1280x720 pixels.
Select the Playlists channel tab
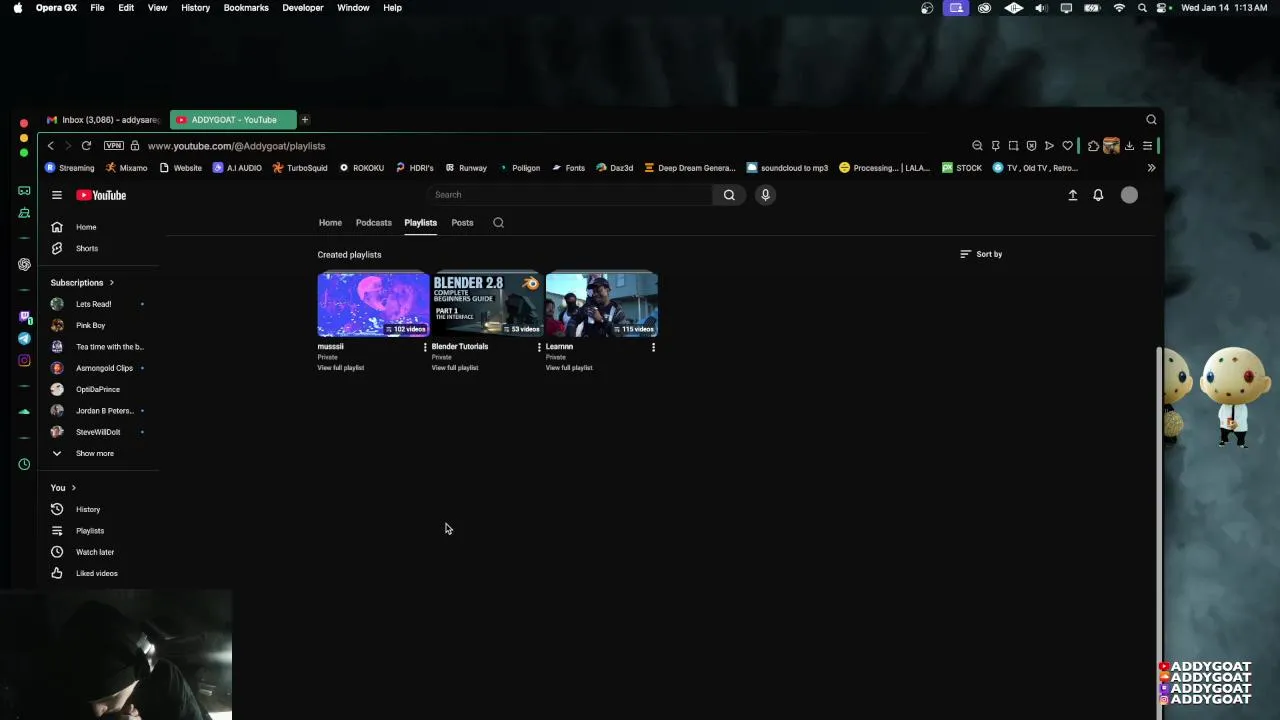[420, 223]
